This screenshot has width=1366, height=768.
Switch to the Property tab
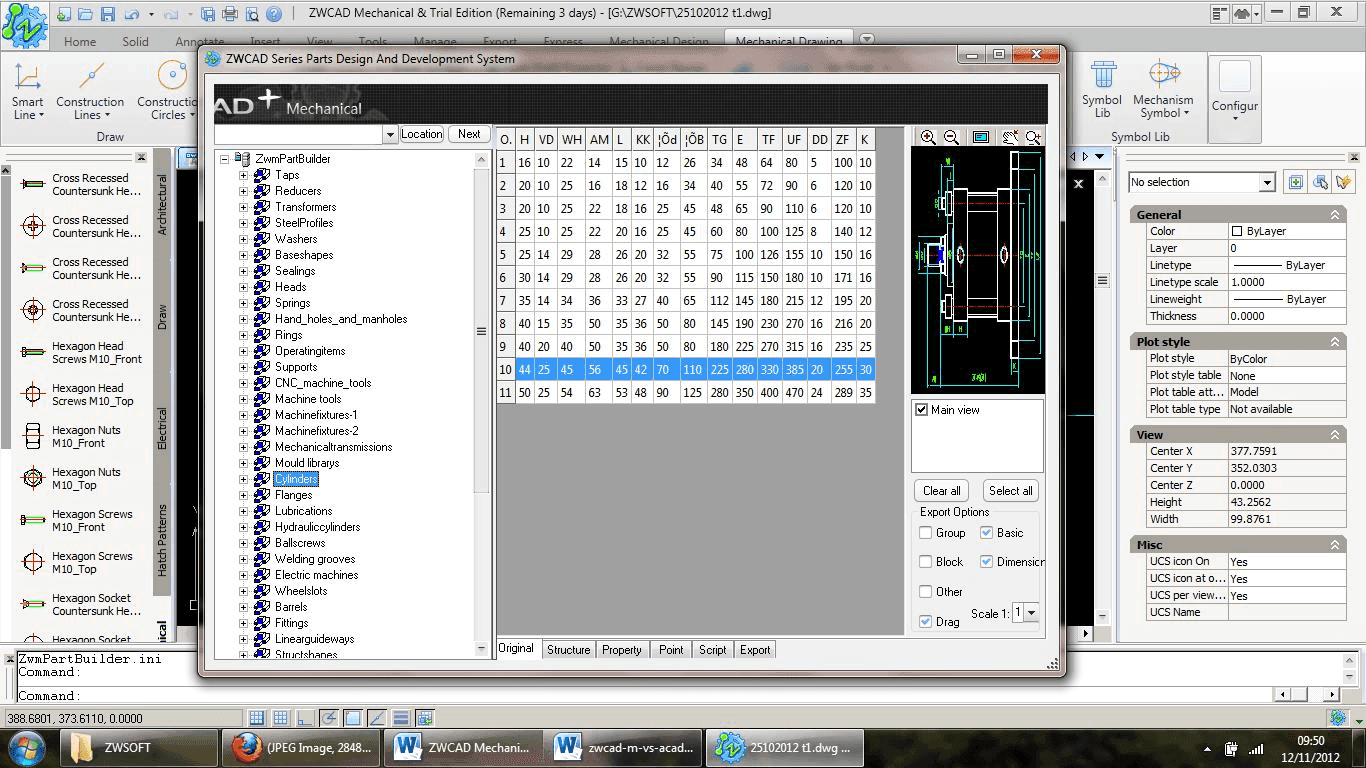pos(621,650)
